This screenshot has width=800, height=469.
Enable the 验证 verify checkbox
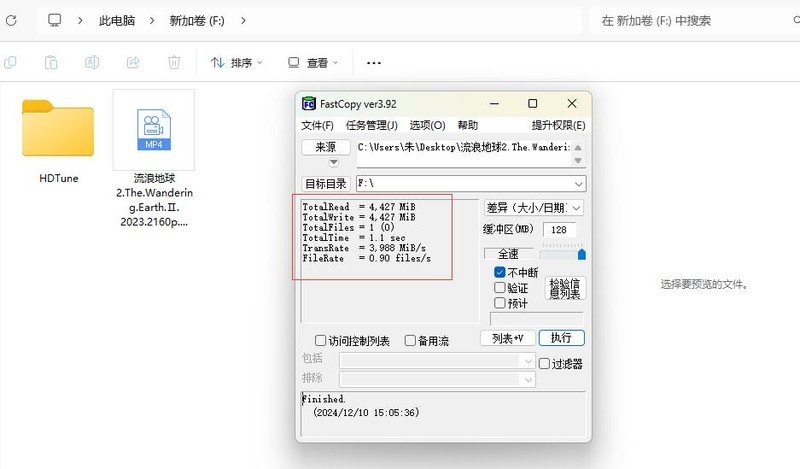[x=499, y=288]
